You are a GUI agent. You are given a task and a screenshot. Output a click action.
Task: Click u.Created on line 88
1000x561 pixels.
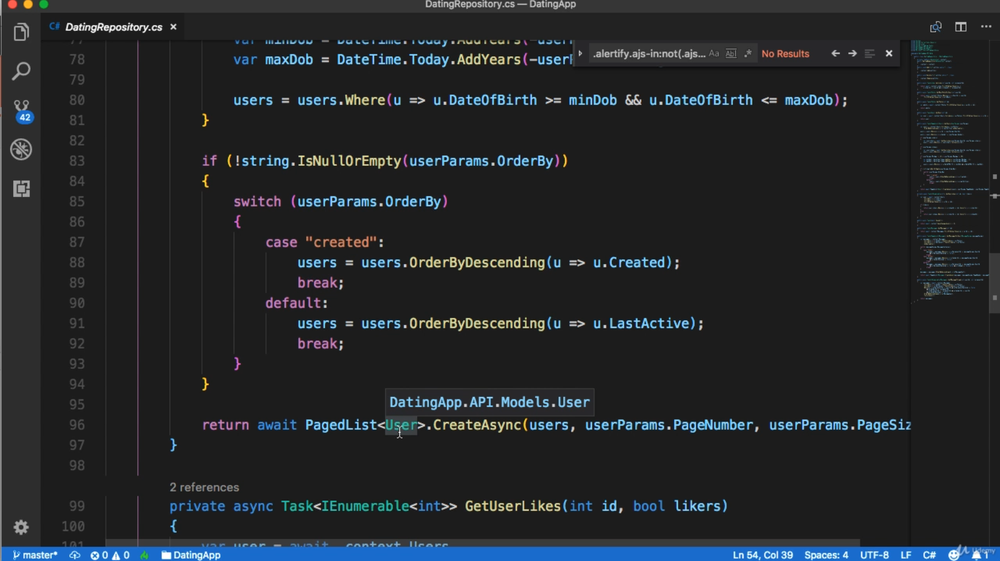click(629, 263)
